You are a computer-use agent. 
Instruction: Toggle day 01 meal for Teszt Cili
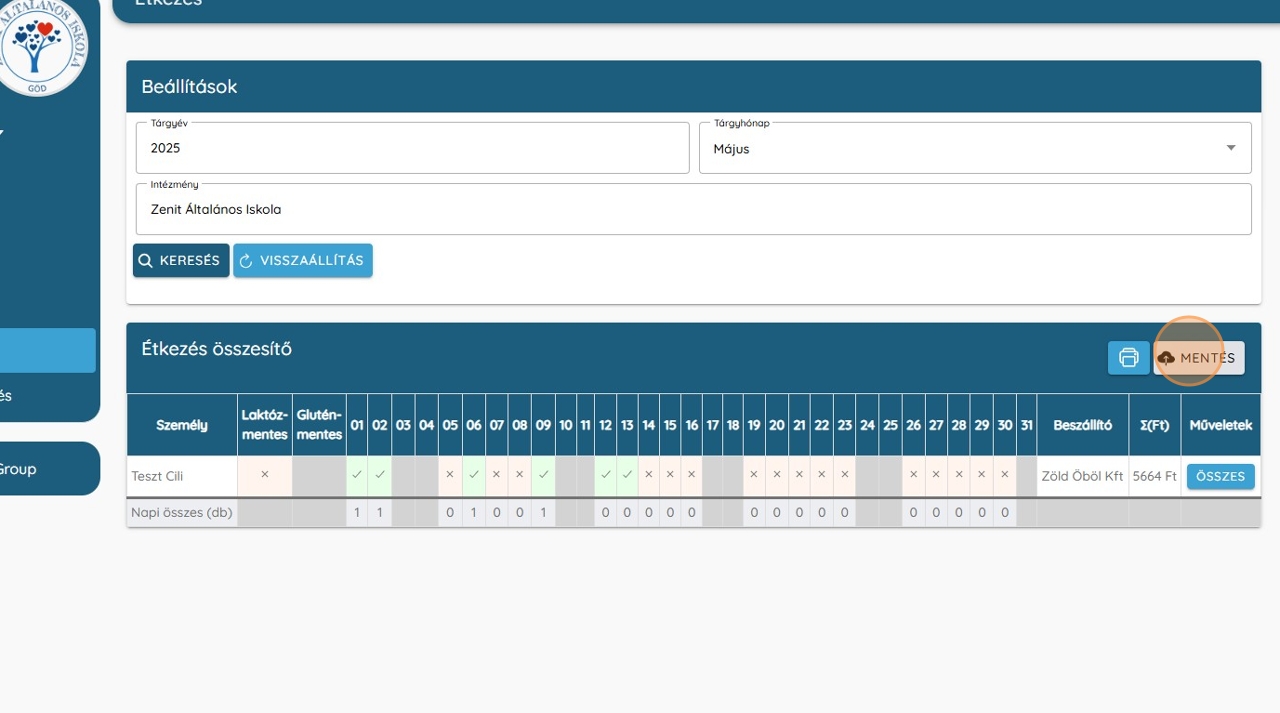(357, 475)
